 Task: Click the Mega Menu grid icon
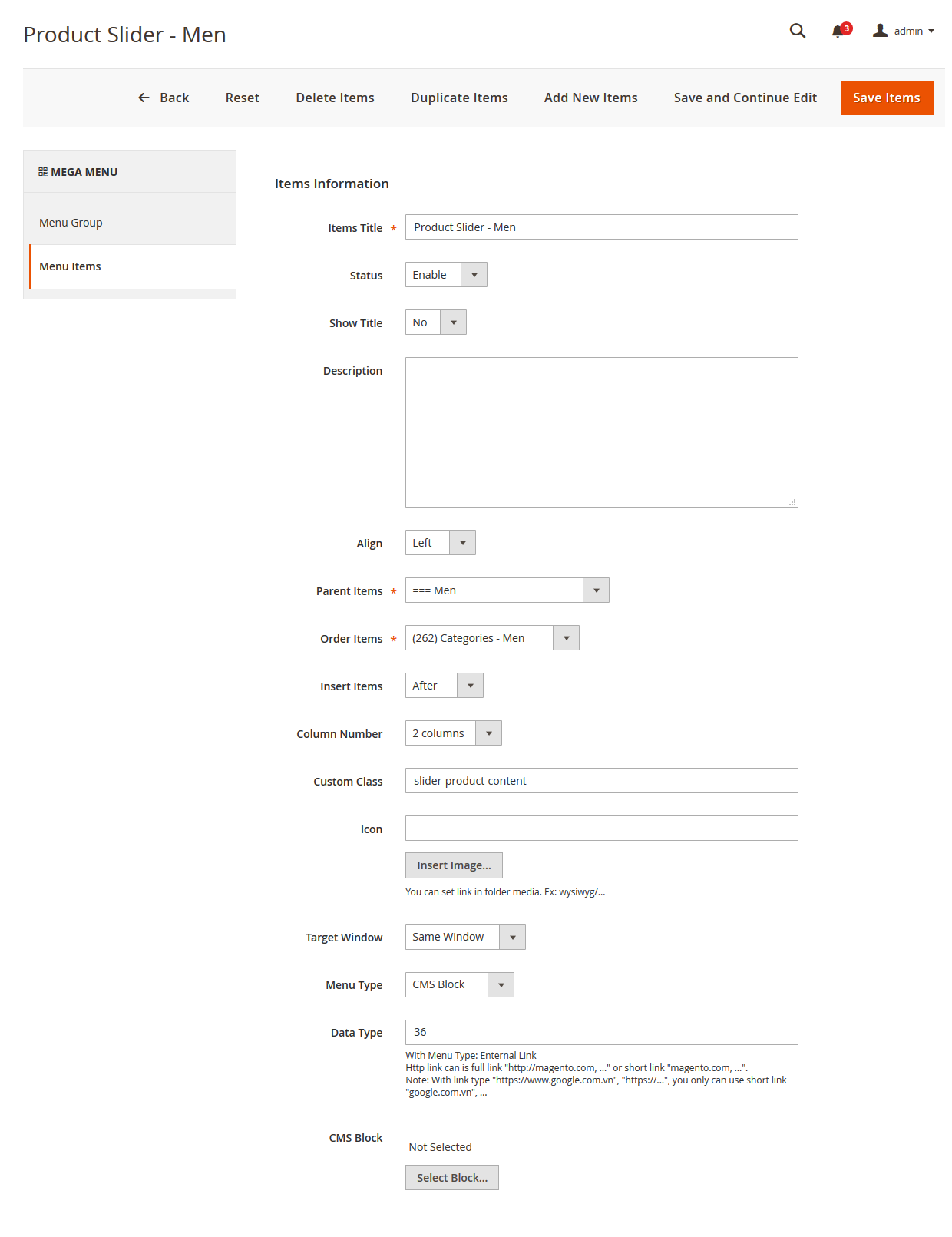click(43, 172)
